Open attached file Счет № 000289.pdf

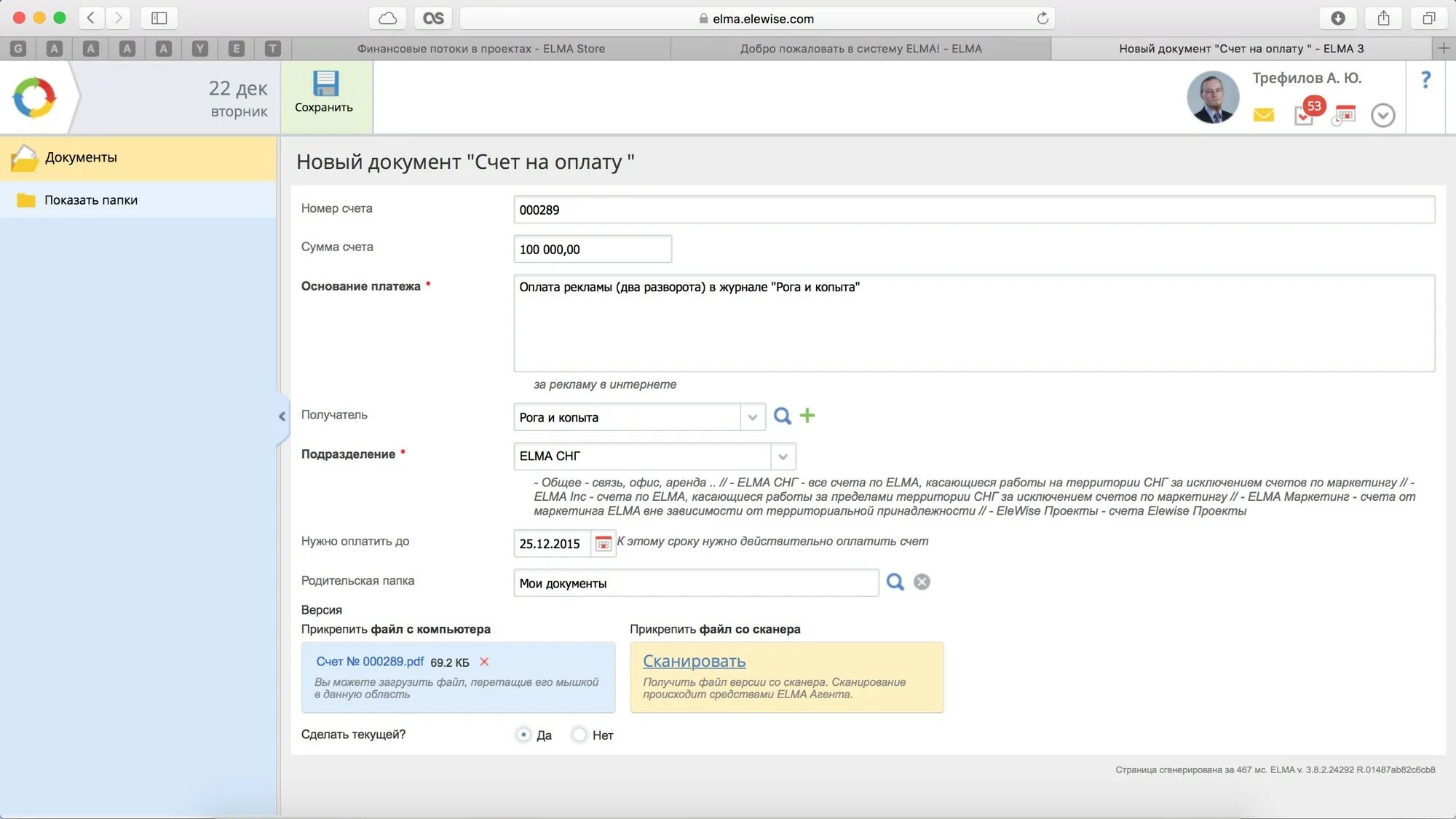[x=370, y=662]
